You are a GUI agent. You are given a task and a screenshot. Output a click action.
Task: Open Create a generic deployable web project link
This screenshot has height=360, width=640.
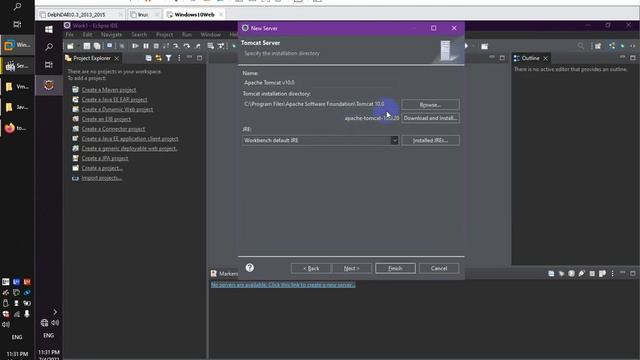click(129, 149)
